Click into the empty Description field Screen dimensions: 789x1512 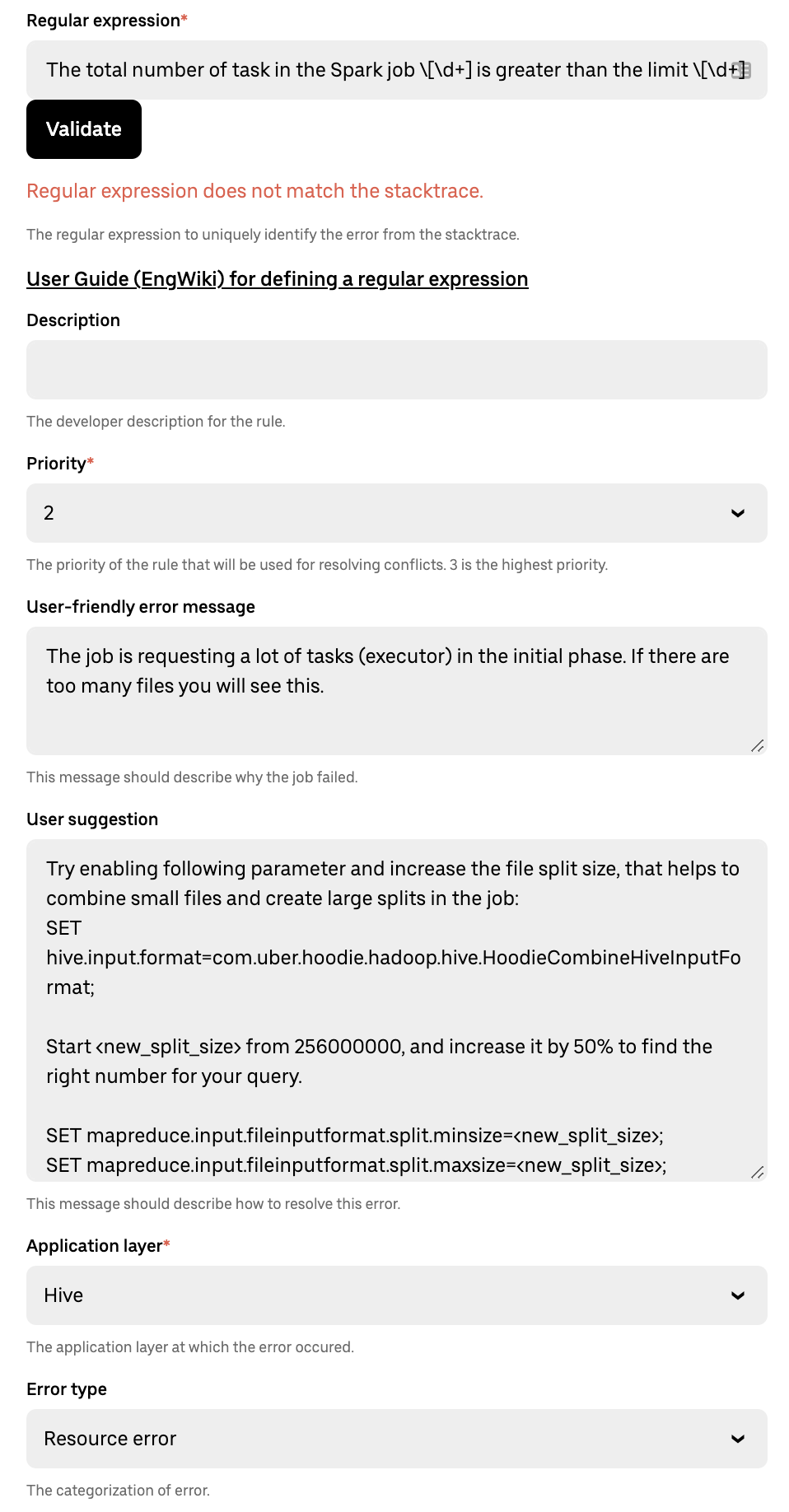pyautogui.click(x=396, y=370)
